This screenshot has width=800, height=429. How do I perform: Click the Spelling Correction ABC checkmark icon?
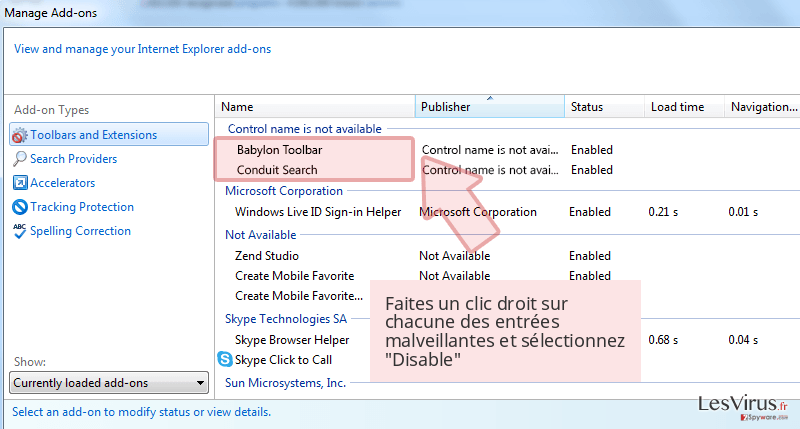point(20,231)
